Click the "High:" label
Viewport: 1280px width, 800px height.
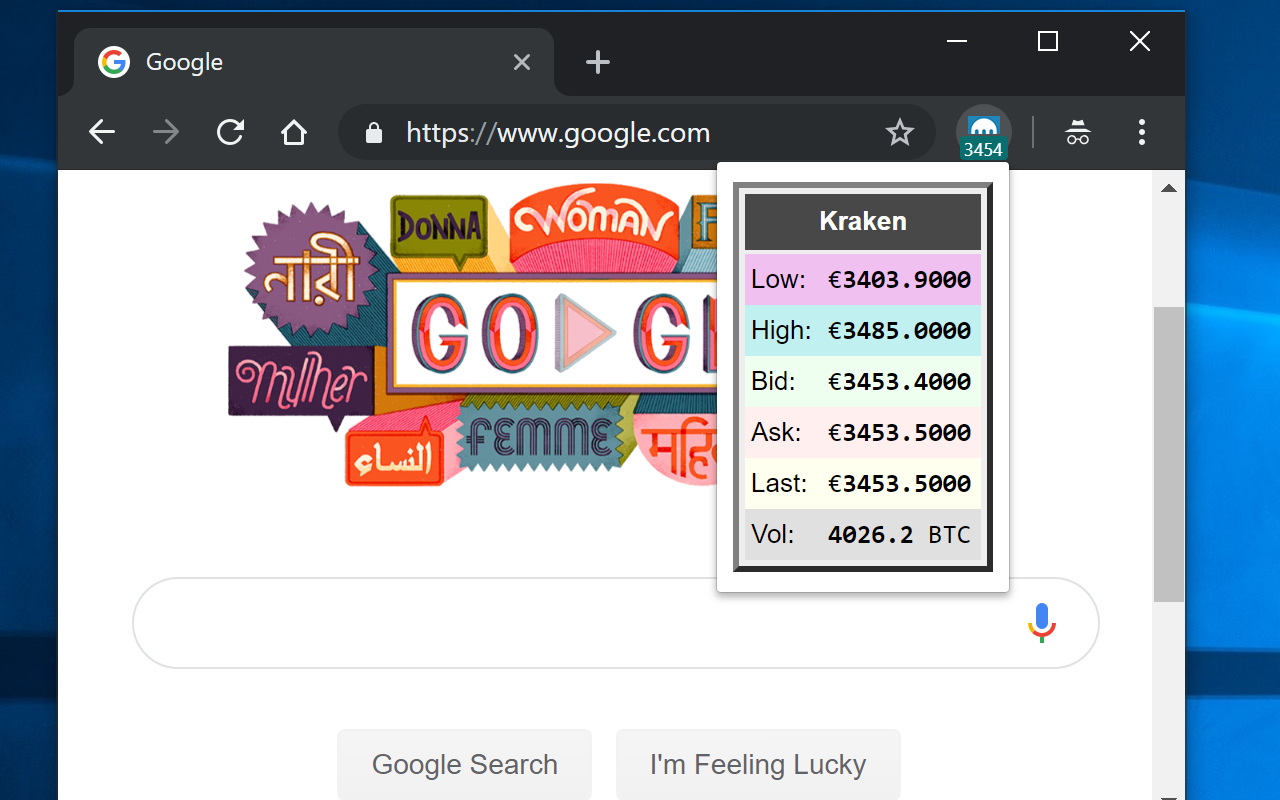781,330
